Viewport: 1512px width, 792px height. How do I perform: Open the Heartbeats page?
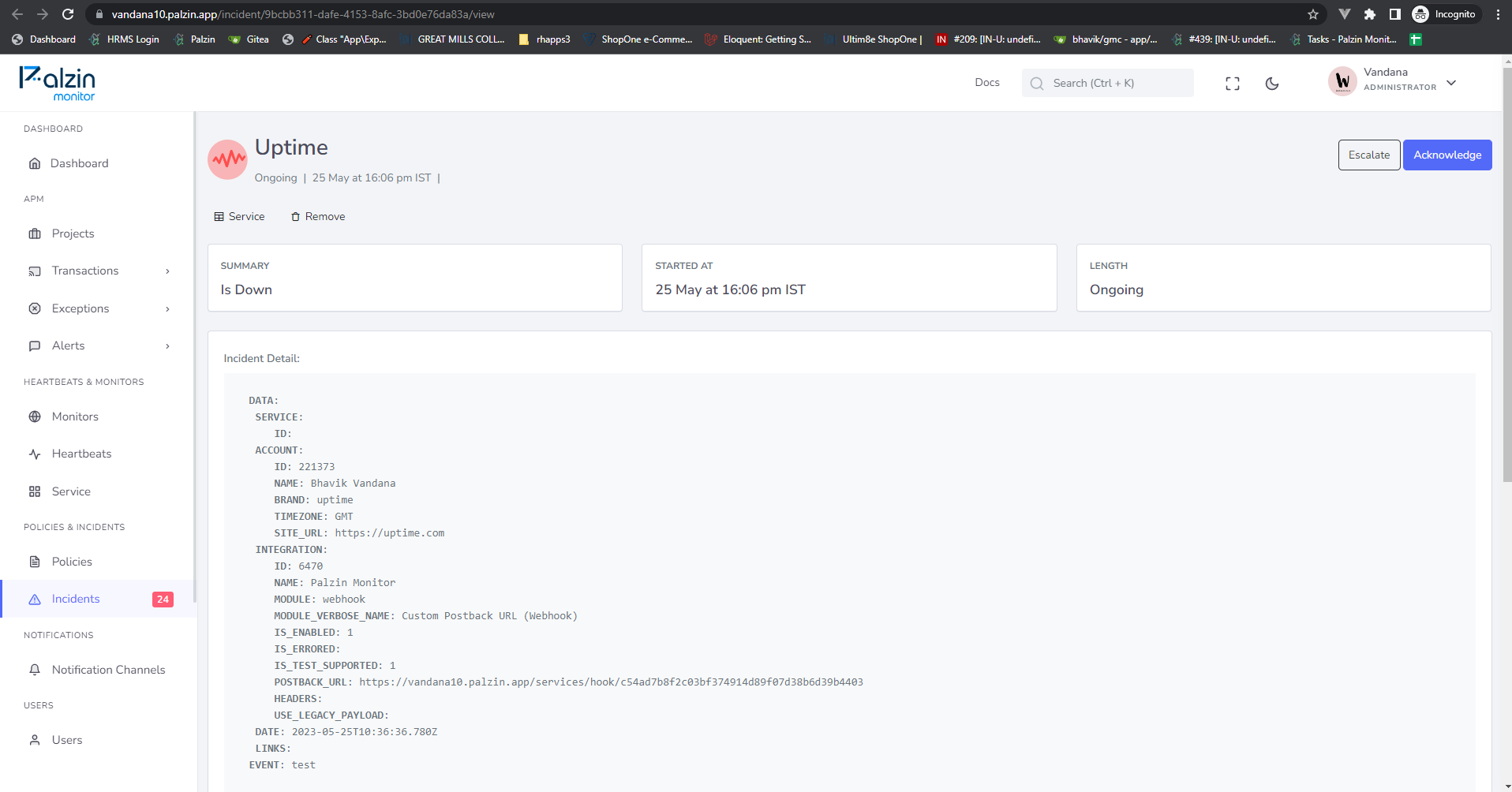(x=81, y=454)
